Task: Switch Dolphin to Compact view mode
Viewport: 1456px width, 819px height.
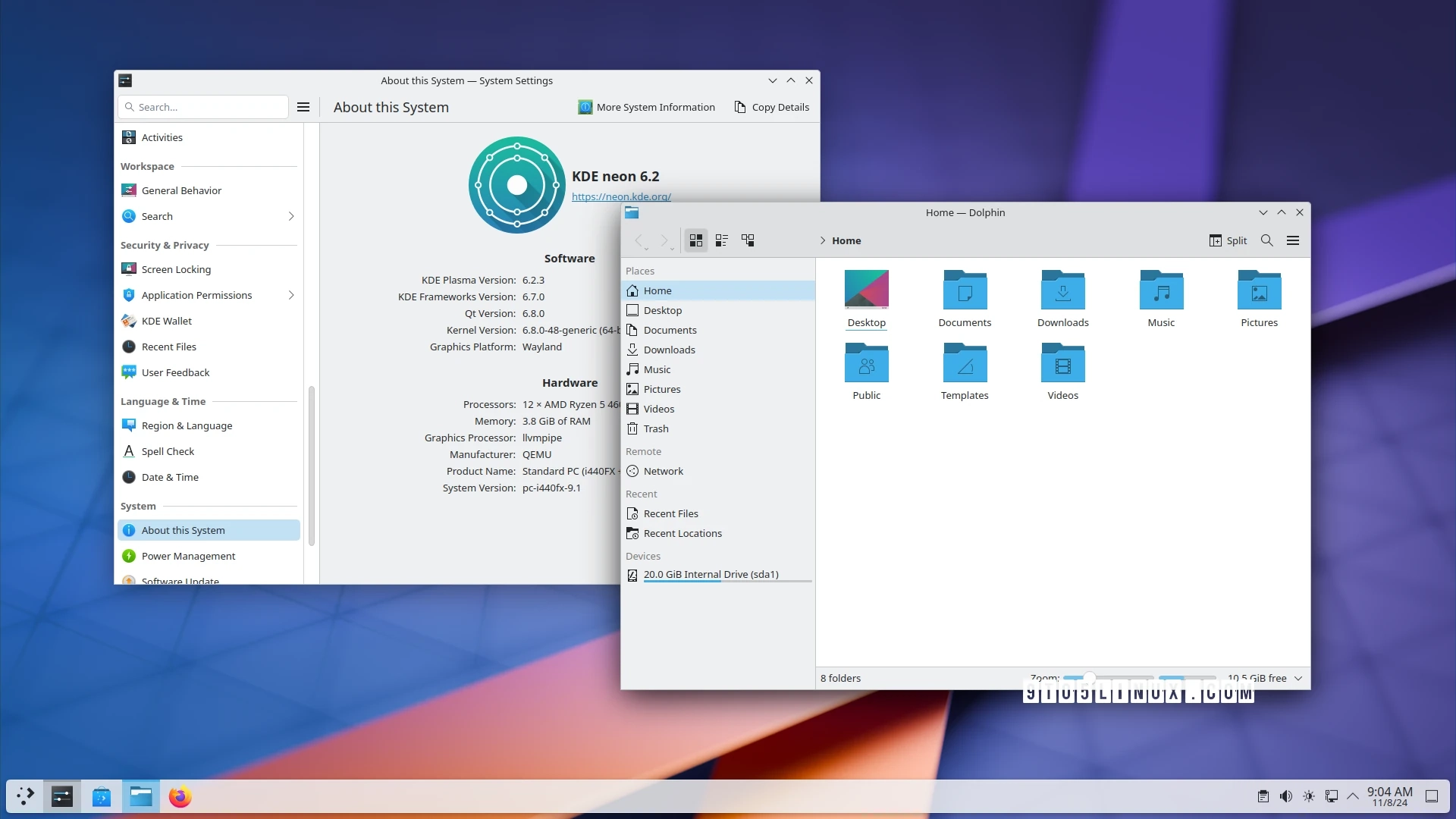Action: 722,240
